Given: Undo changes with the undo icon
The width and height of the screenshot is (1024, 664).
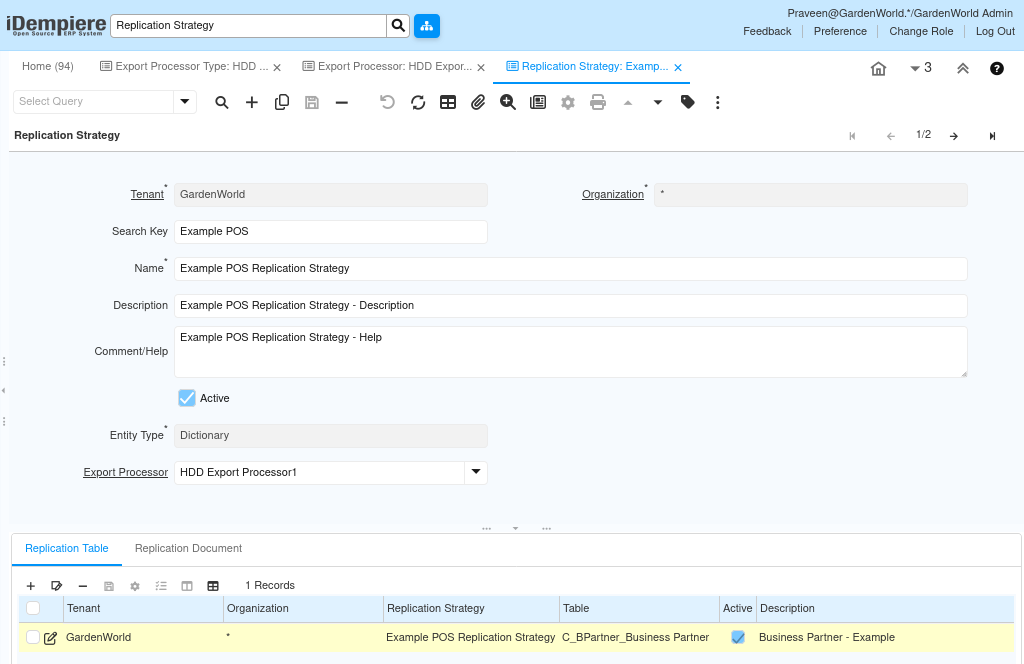Looking at the screenshot, I should point(387,103).
